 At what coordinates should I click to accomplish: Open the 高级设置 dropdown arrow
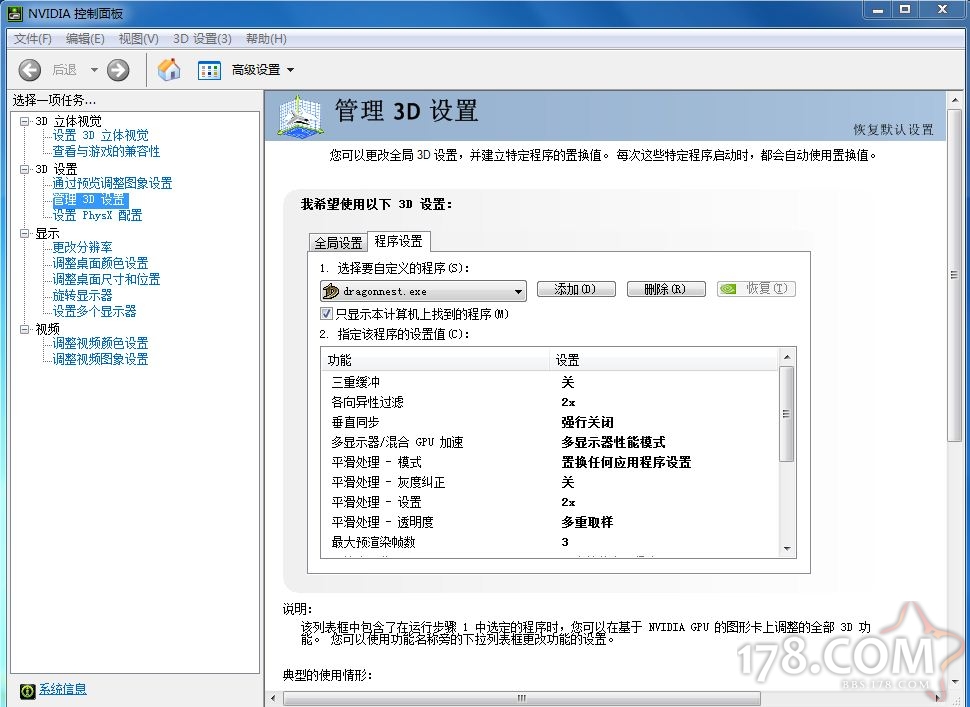[290, 70]
